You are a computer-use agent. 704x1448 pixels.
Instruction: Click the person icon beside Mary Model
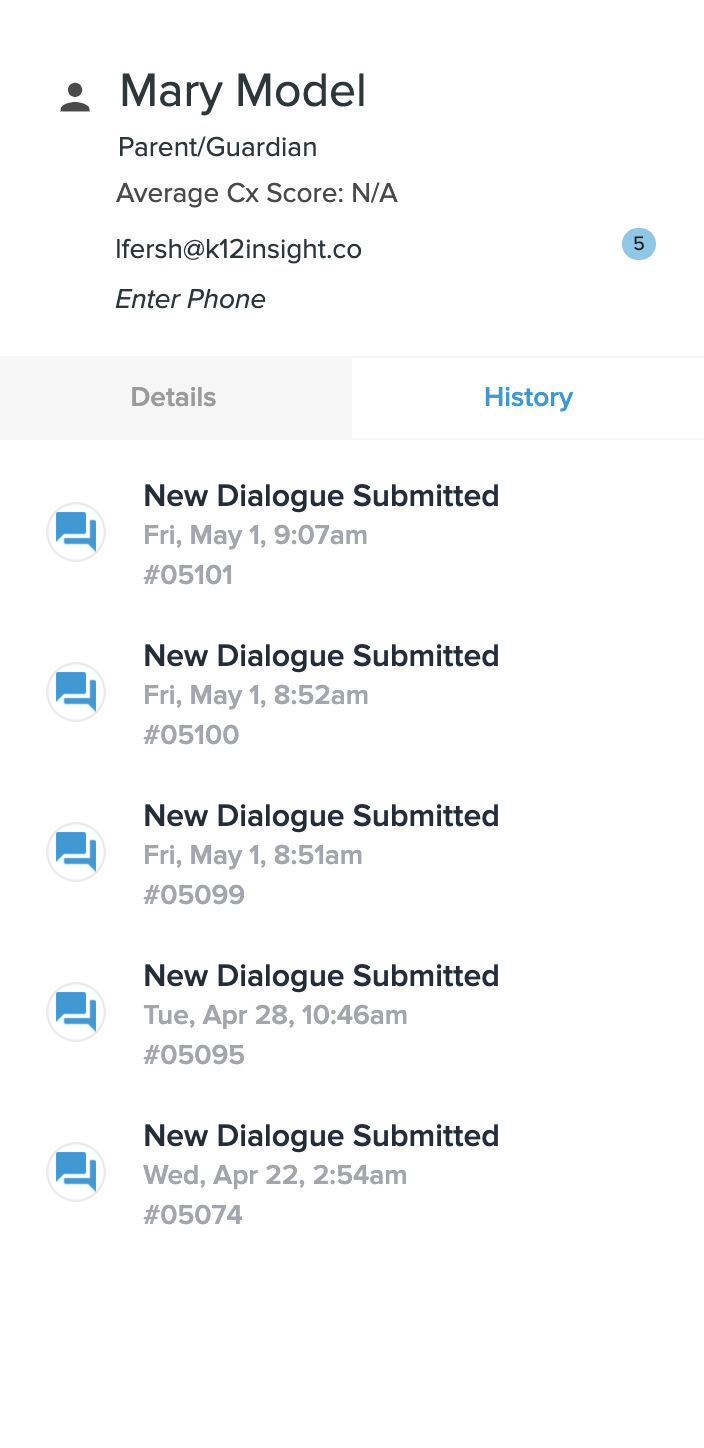pos(75,97)
